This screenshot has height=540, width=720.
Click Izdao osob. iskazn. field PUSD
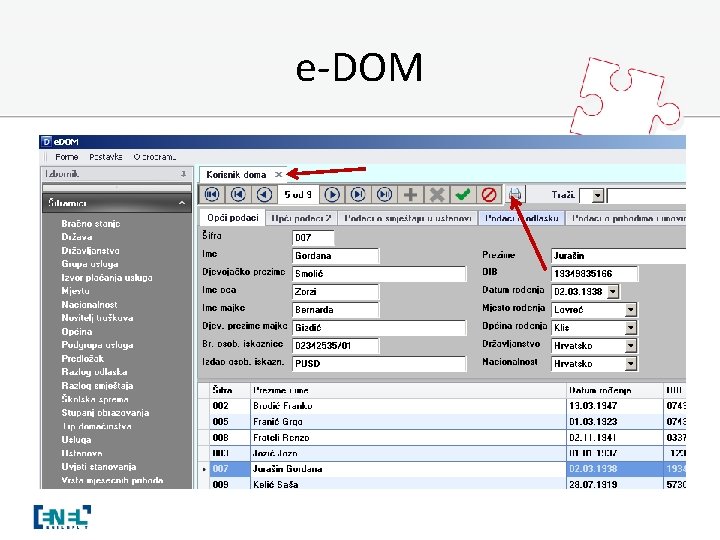click(379, 364)
